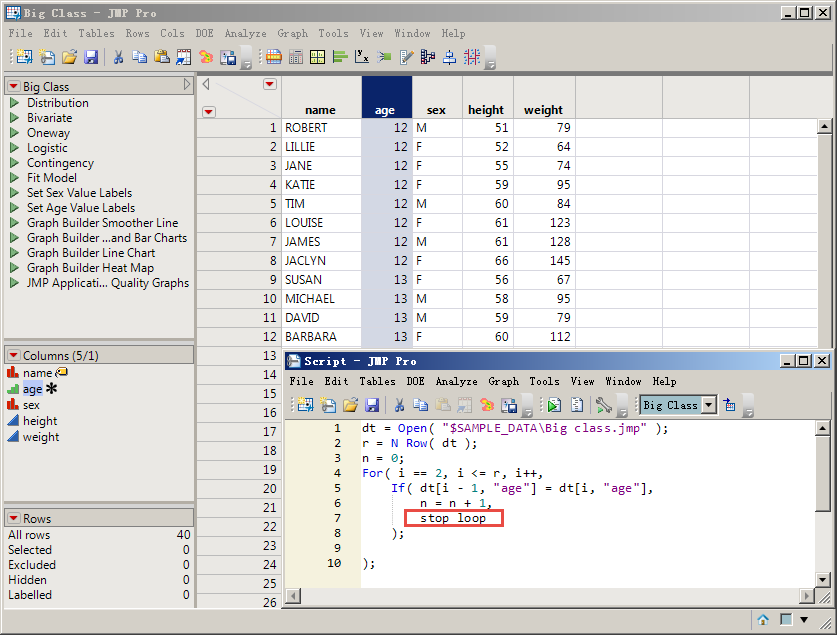Click the Cut scissors icon in main toolbar
The height and width of the screenshot is (635, 837).
coord(118,57)
